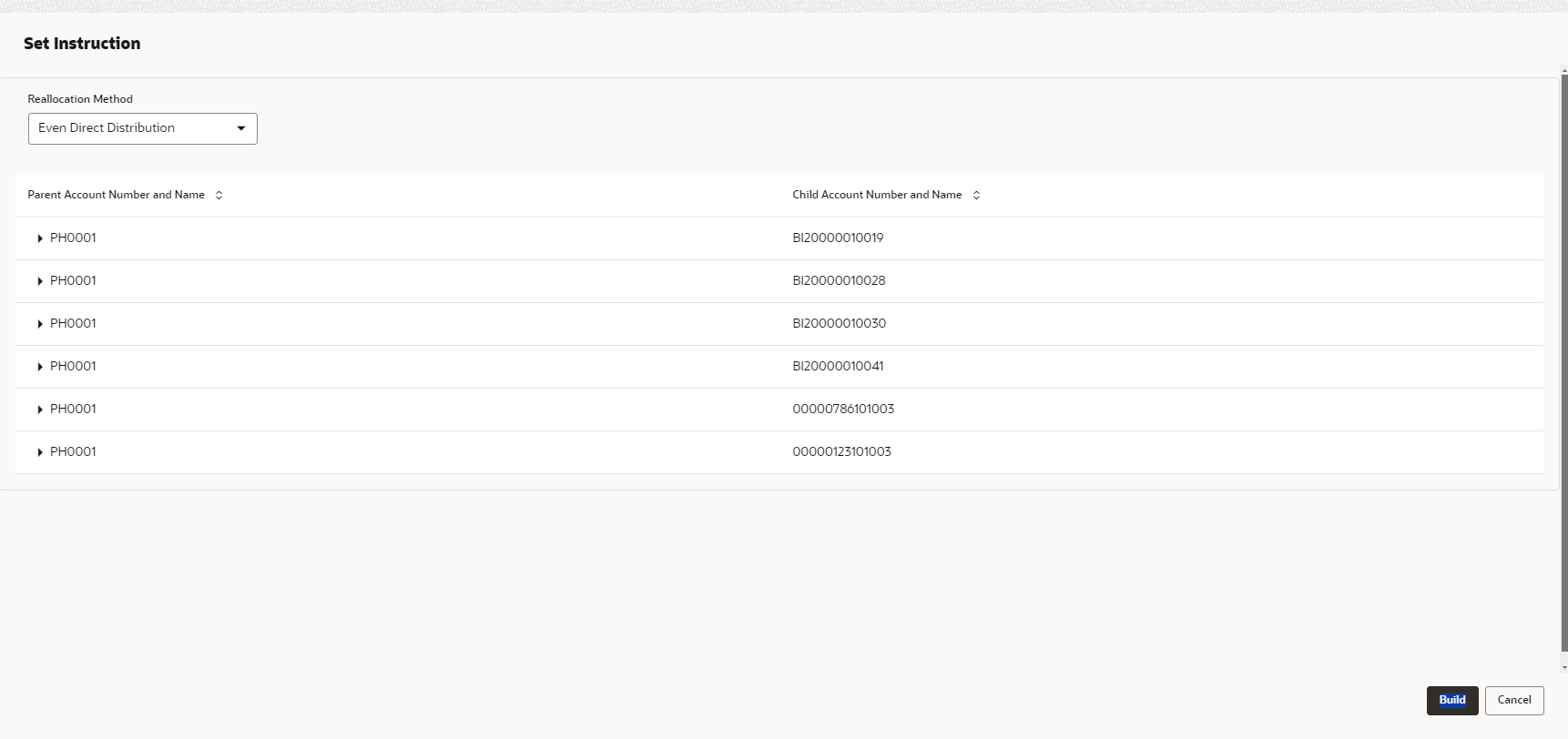Cancel the Set Instruction dialog
The width and height of the screenshot is (1568, 739).
click(x=1514, y=700)
